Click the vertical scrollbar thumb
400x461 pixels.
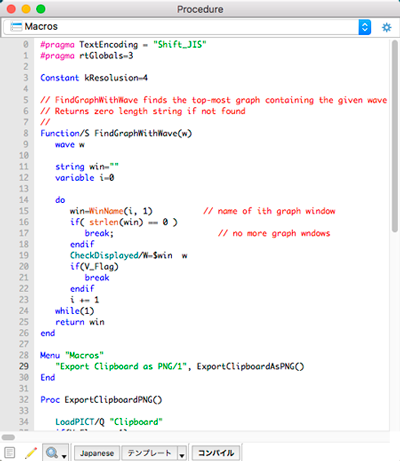tap(395, 136)
